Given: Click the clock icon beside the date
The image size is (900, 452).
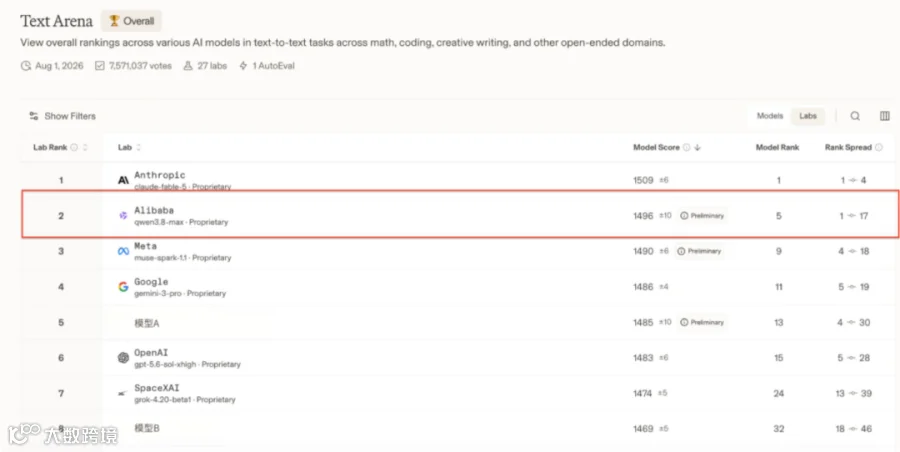Looking at the screenshot, I should 26,66.
